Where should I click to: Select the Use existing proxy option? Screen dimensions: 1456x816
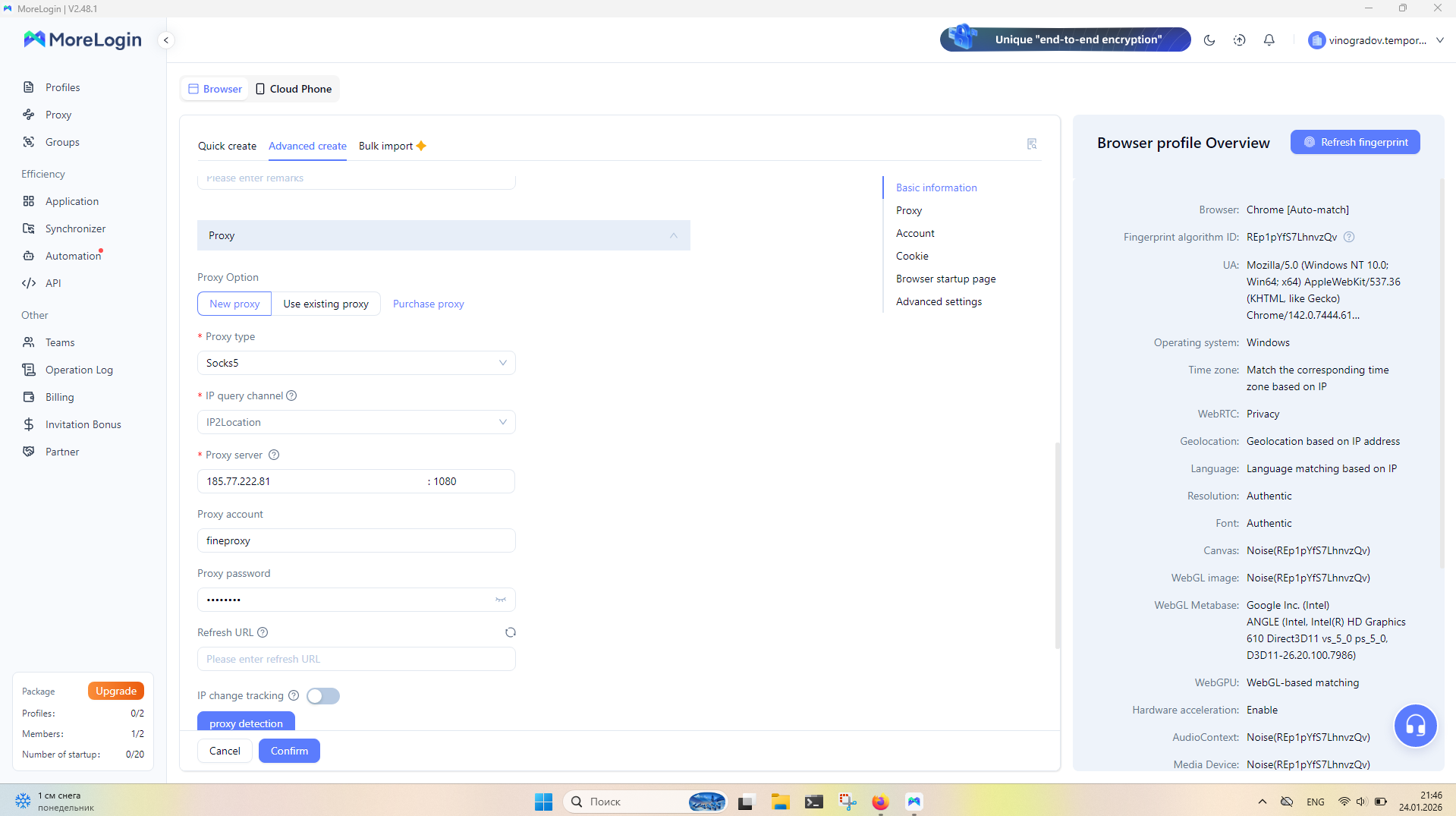click(326, 304)
